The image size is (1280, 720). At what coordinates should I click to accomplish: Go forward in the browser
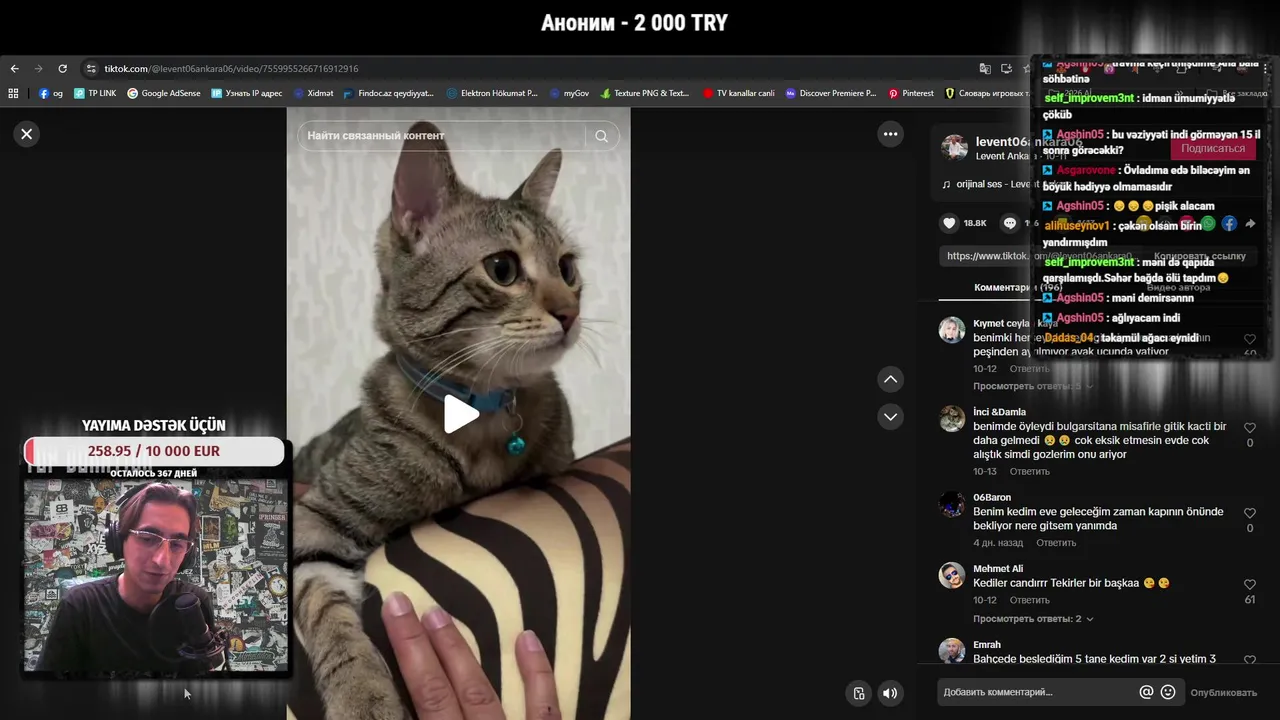click(38, 69)
